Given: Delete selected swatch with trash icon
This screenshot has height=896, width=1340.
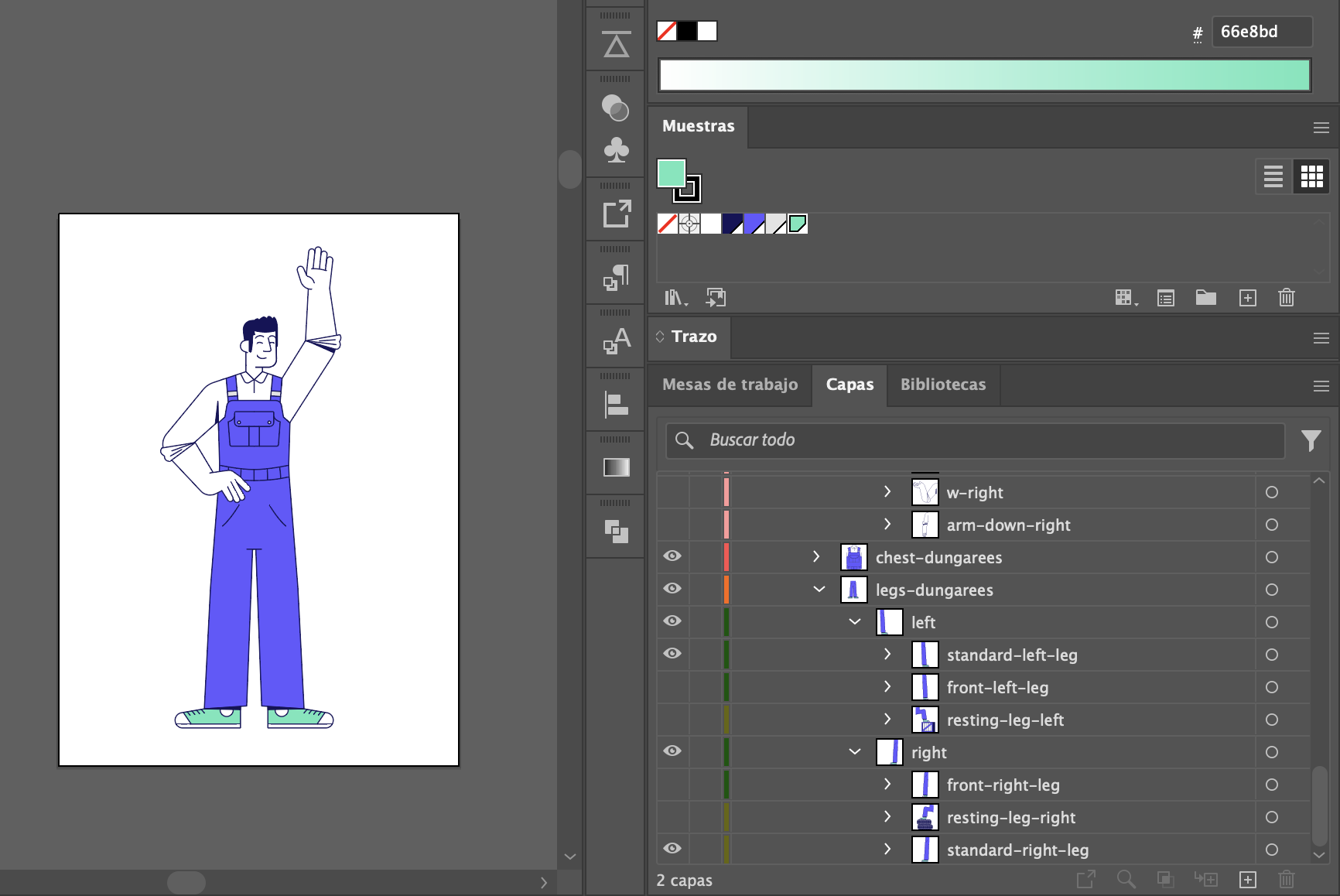Looking at the screenshot, I should (x=1286, y=298).
